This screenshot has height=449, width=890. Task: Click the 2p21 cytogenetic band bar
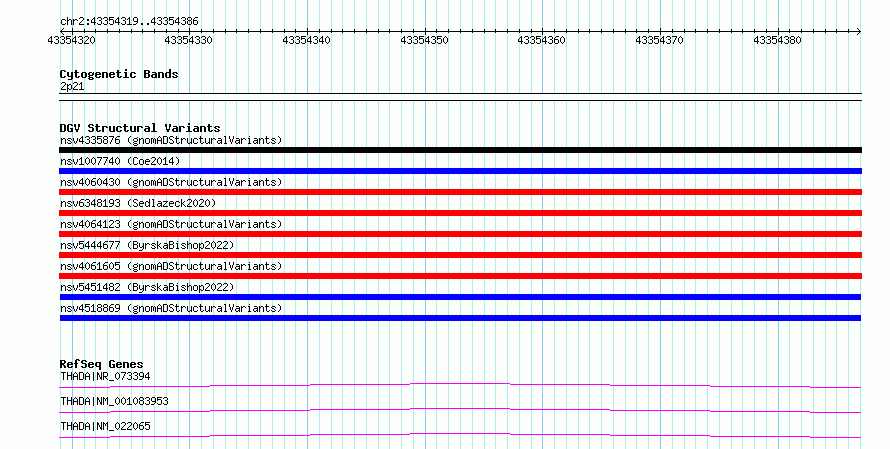pos(460,97)
